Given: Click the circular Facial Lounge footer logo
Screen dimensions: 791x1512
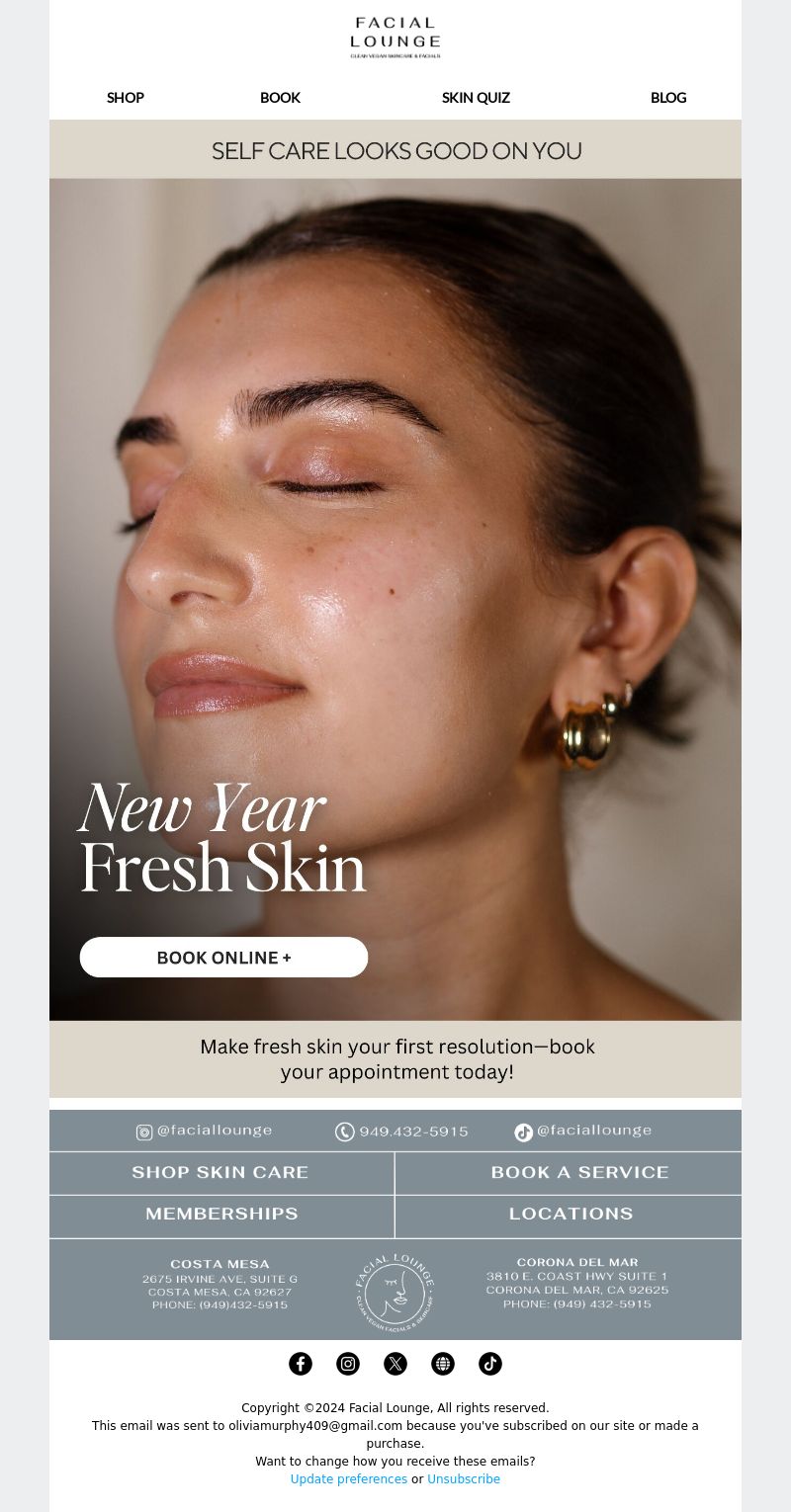Looking at the screenshot, I should click(x=395, y=1290).
